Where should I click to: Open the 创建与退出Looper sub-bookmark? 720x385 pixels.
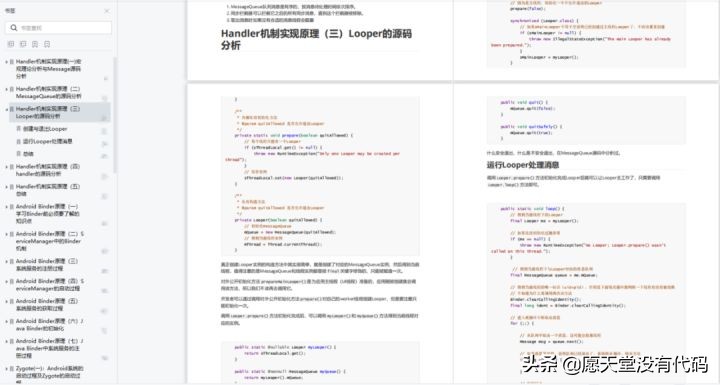click(45, 129)
